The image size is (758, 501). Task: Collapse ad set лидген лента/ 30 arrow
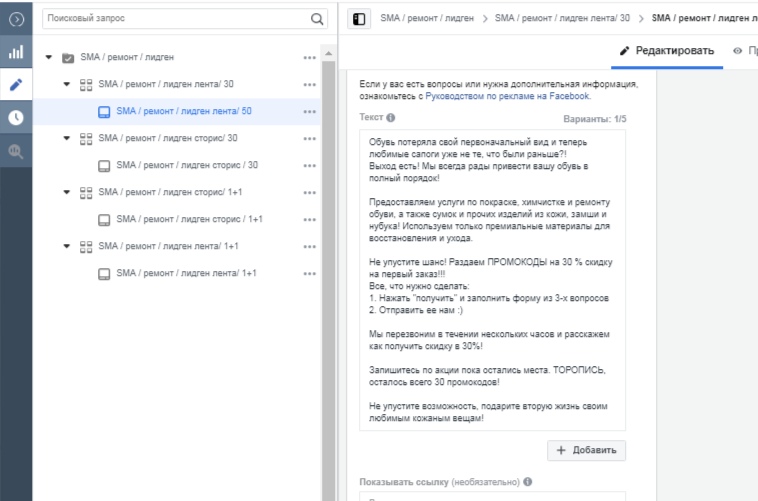pyautogui.click(x=67, y=84)
